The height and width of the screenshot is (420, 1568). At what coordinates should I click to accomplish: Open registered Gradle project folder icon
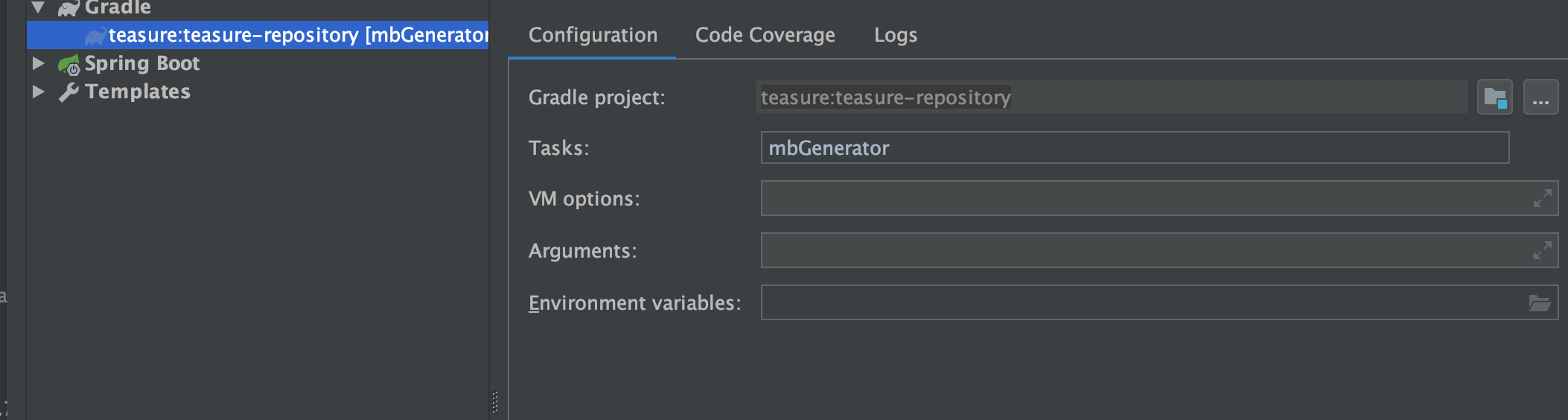point(1494,98)
